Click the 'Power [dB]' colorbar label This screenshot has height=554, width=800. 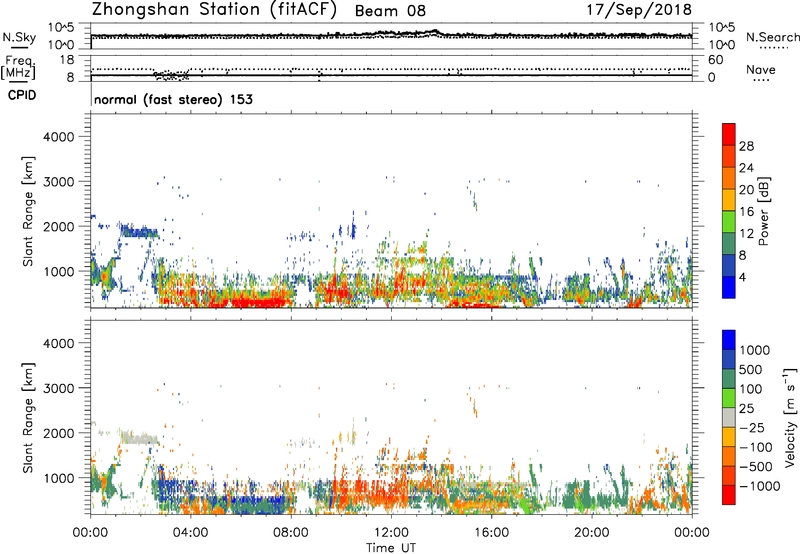763,211
